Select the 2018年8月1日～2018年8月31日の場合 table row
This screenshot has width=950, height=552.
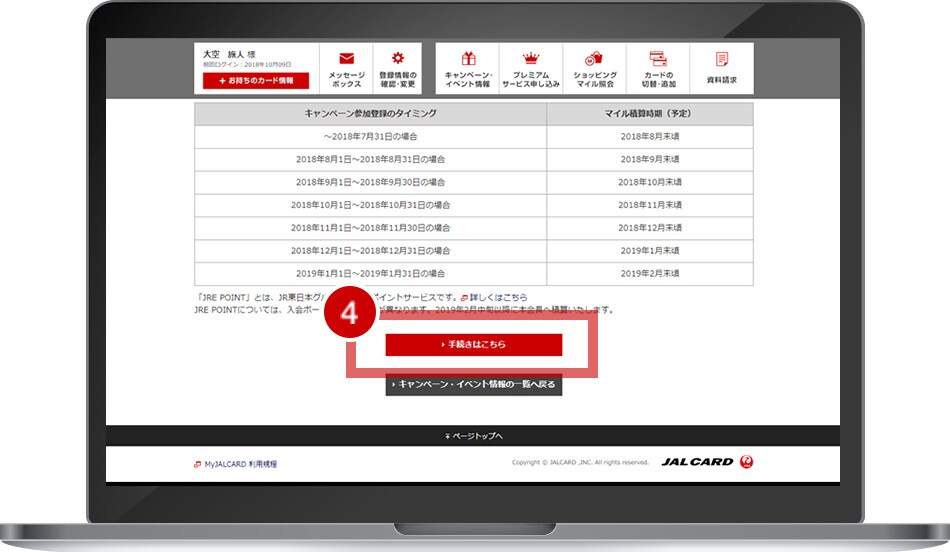pos(372,159)
